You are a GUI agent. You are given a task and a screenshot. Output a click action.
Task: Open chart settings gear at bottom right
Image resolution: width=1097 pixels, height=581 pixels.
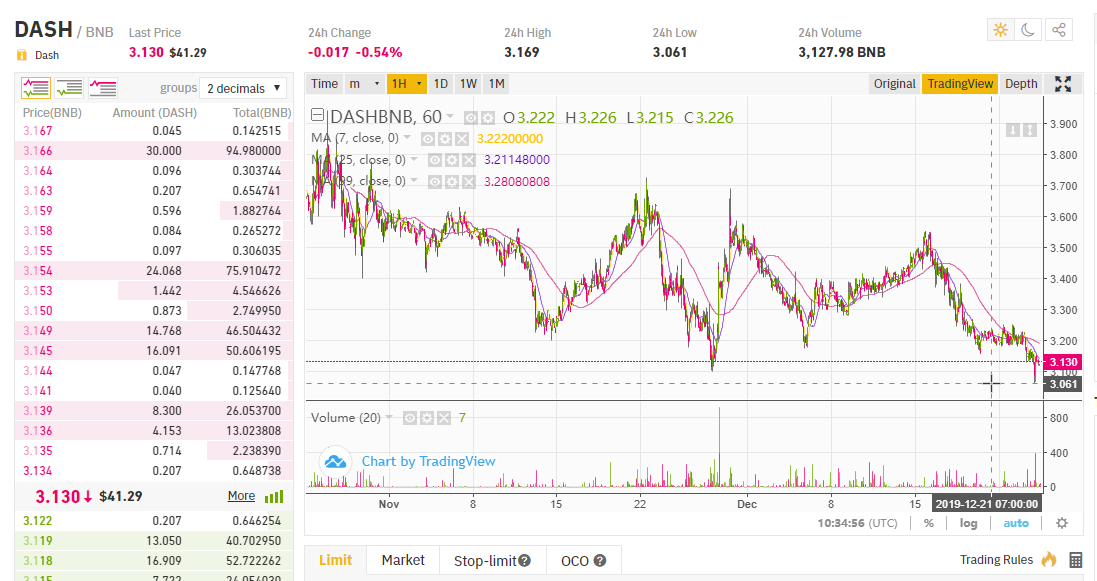[1062, 523]
